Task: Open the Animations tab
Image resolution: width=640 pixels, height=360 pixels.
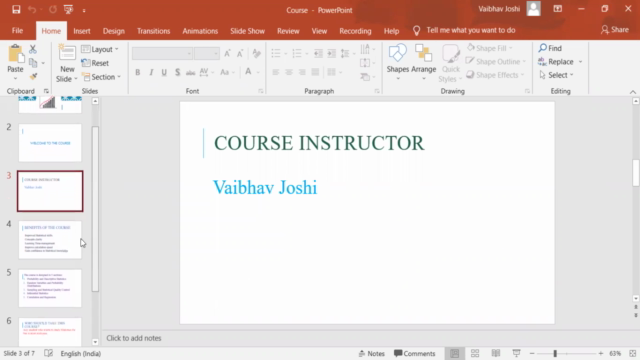Action: 200,31
